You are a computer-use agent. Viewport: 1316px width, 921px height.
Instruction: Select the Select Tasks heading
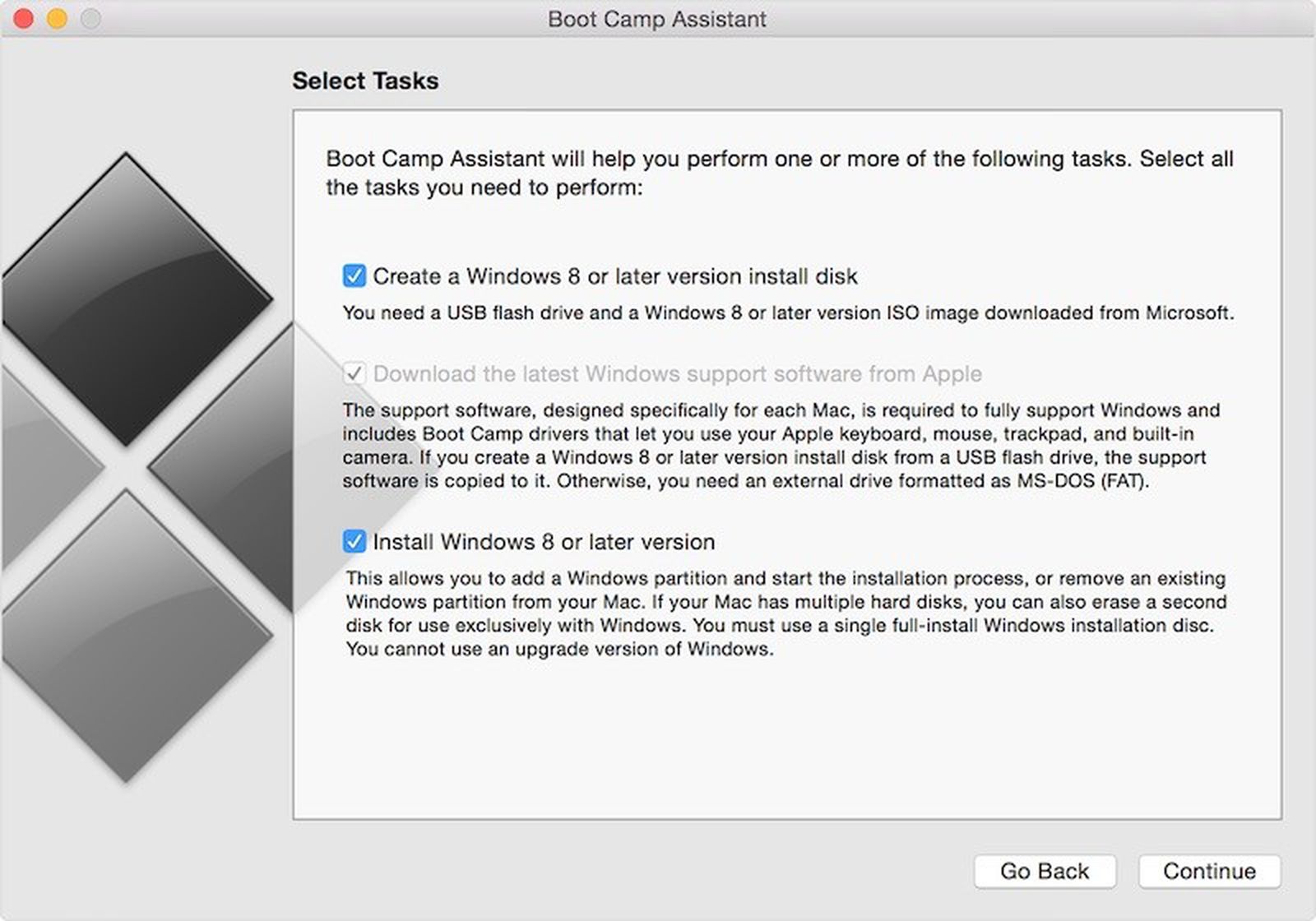(365, 81)
